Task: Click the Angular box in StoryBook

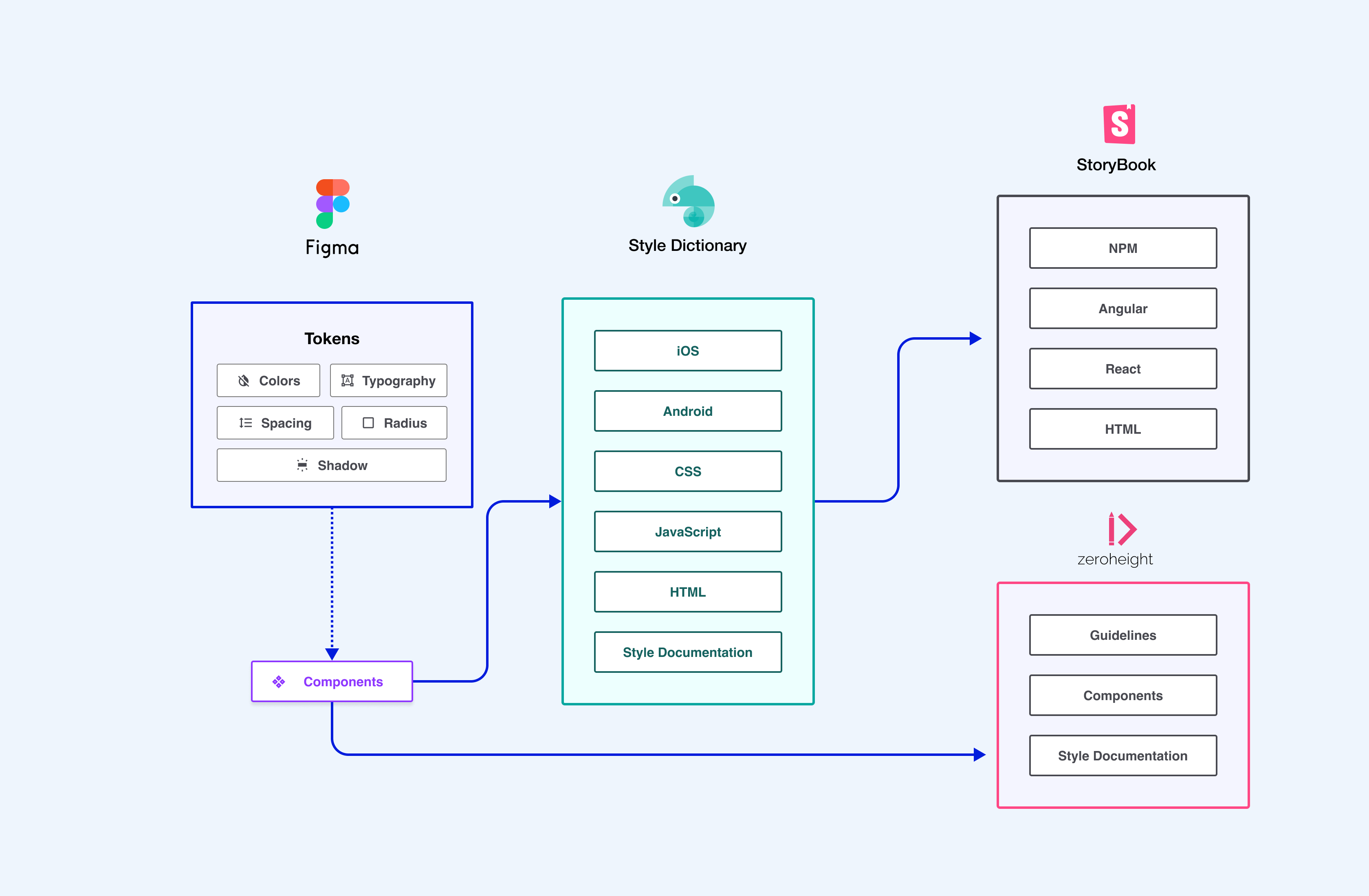Action: (1123, 309)
